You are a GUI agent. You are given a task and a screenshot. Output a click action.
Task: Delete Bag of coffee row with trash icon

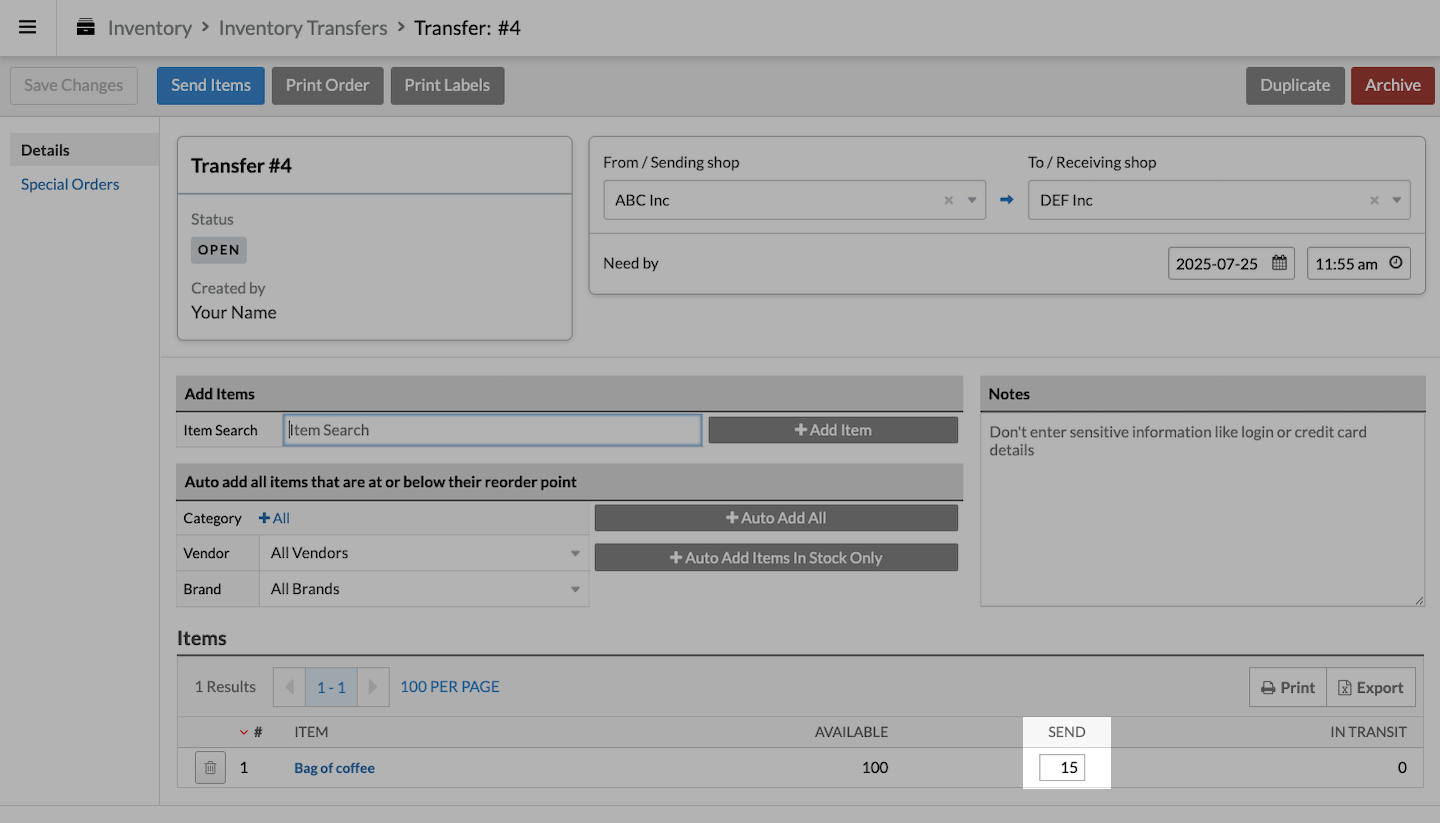click(210, 768)
